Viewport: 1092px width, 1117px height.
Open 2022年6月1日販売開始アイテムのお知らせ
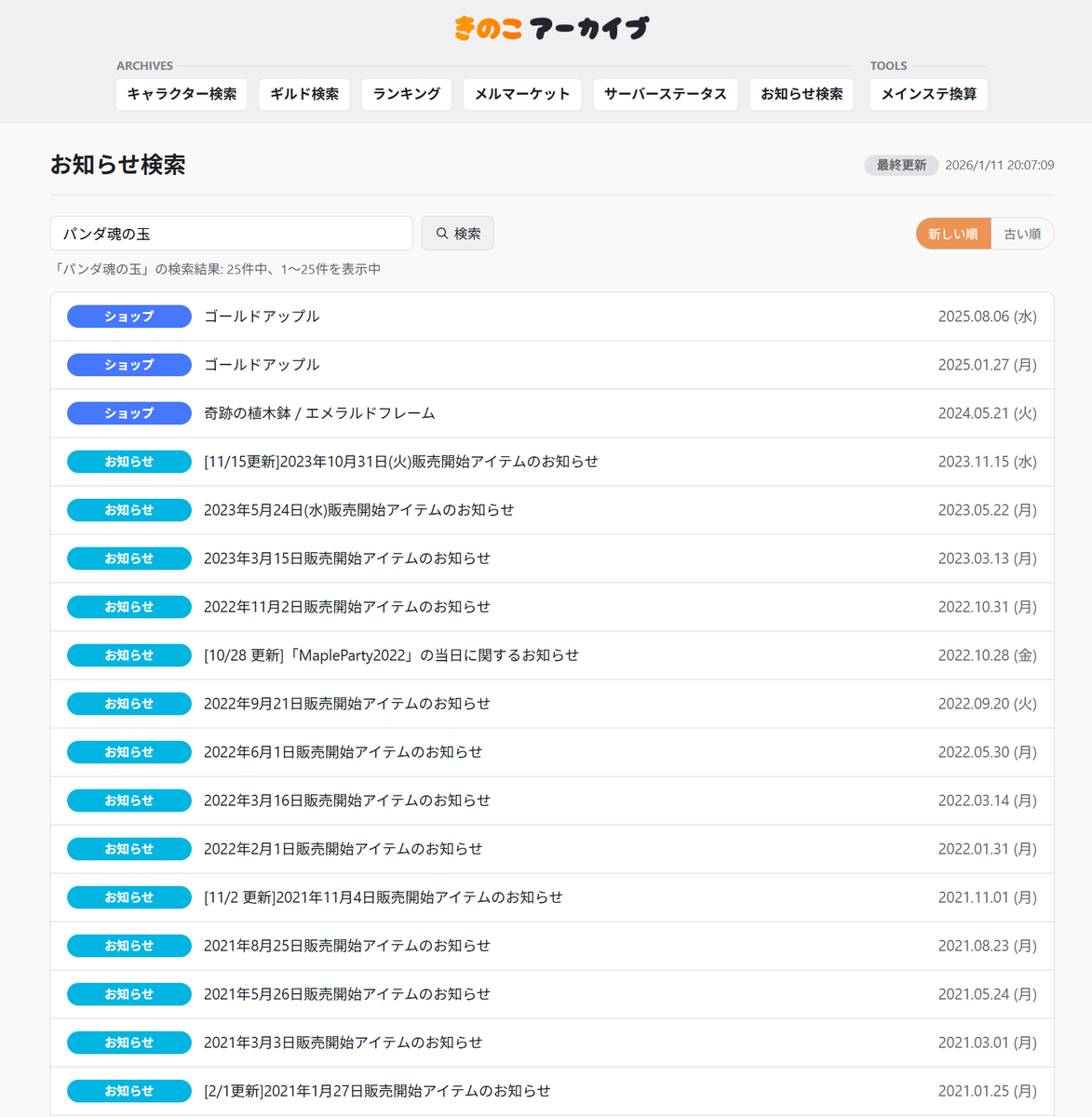(x=552, y=752)
